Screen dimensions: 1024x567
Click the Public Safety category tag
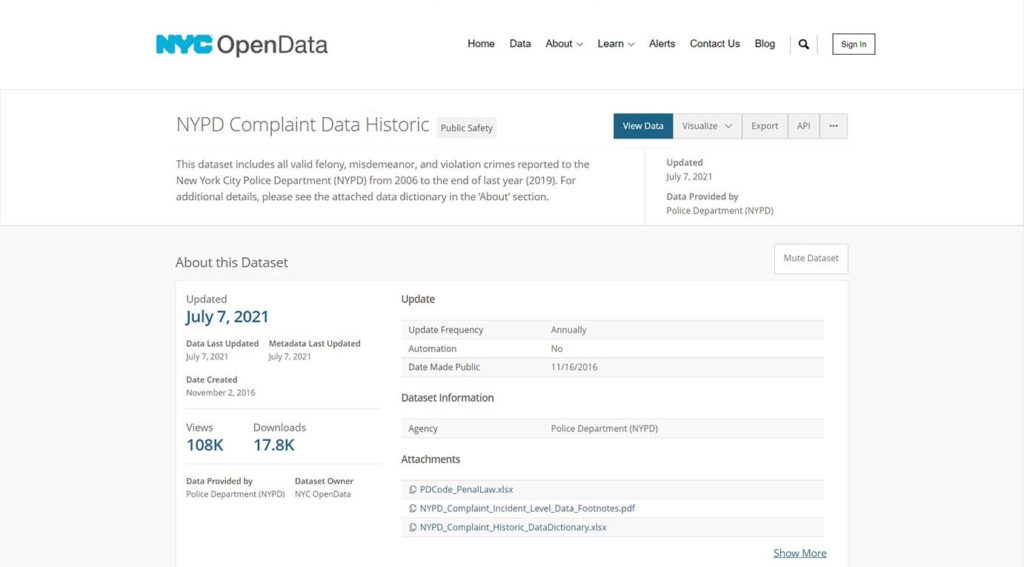coord(466,128)
